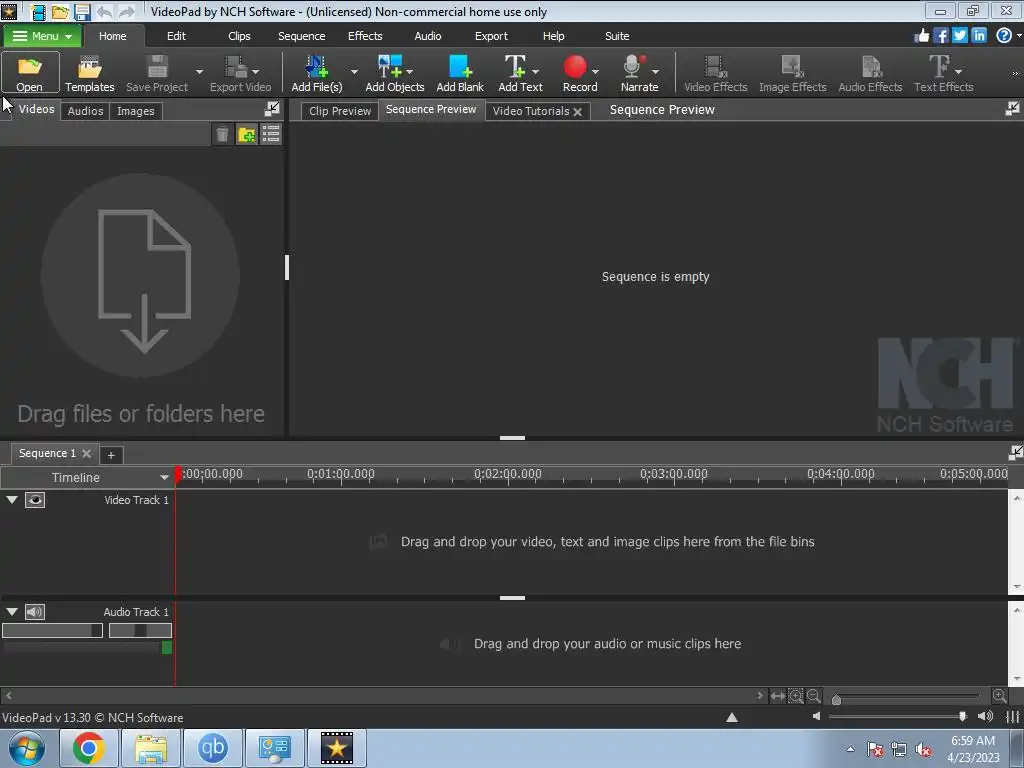Click the 0:02:00.000 timeline ruler mark
This screenshot has height=768, width=1024.
507,474
